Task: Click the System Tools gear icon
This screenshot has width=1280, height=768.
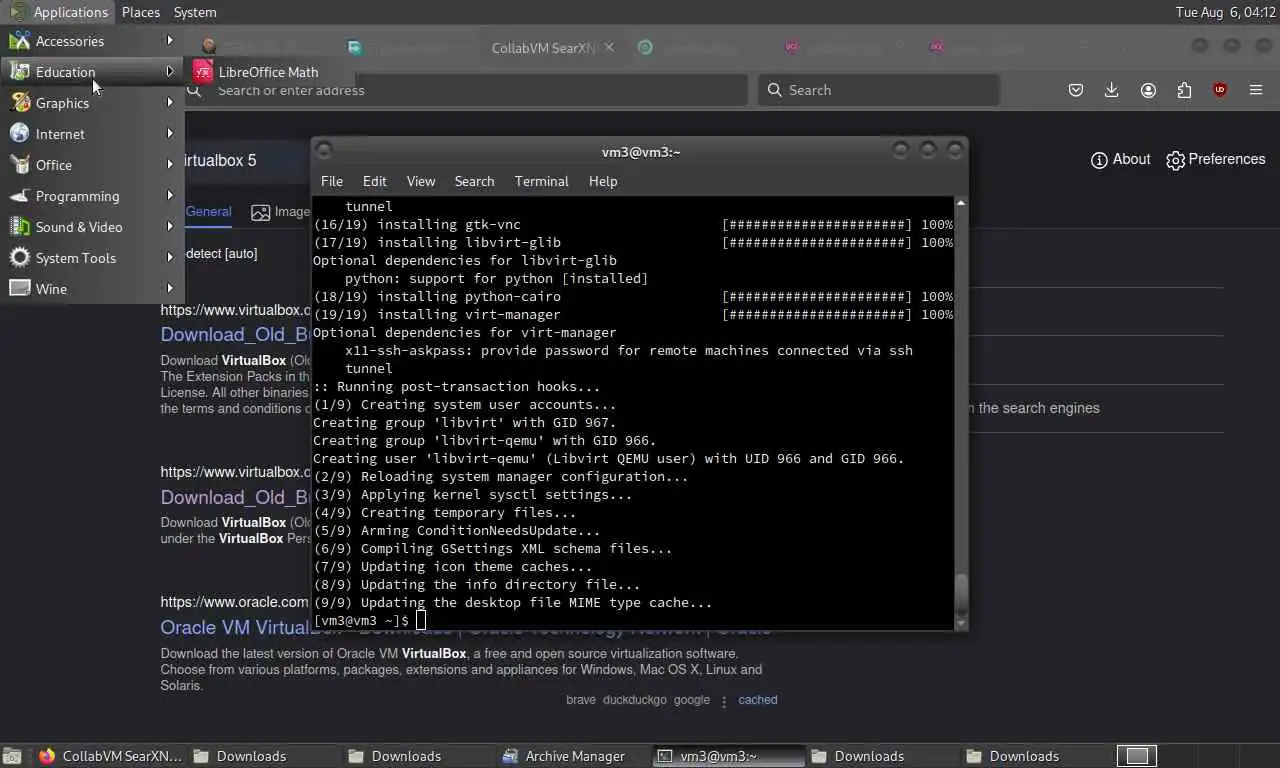Action: (20, 258)
